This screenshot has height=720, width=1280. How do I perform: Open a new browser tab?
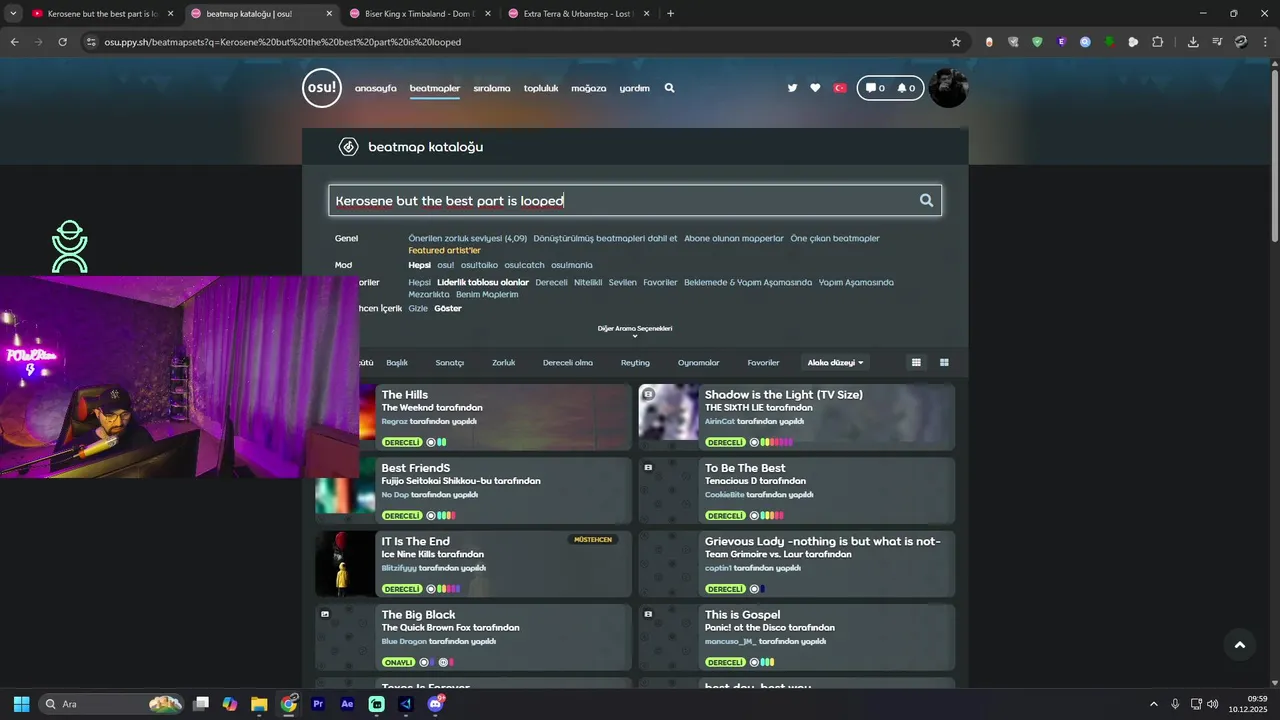click(670, 14)
